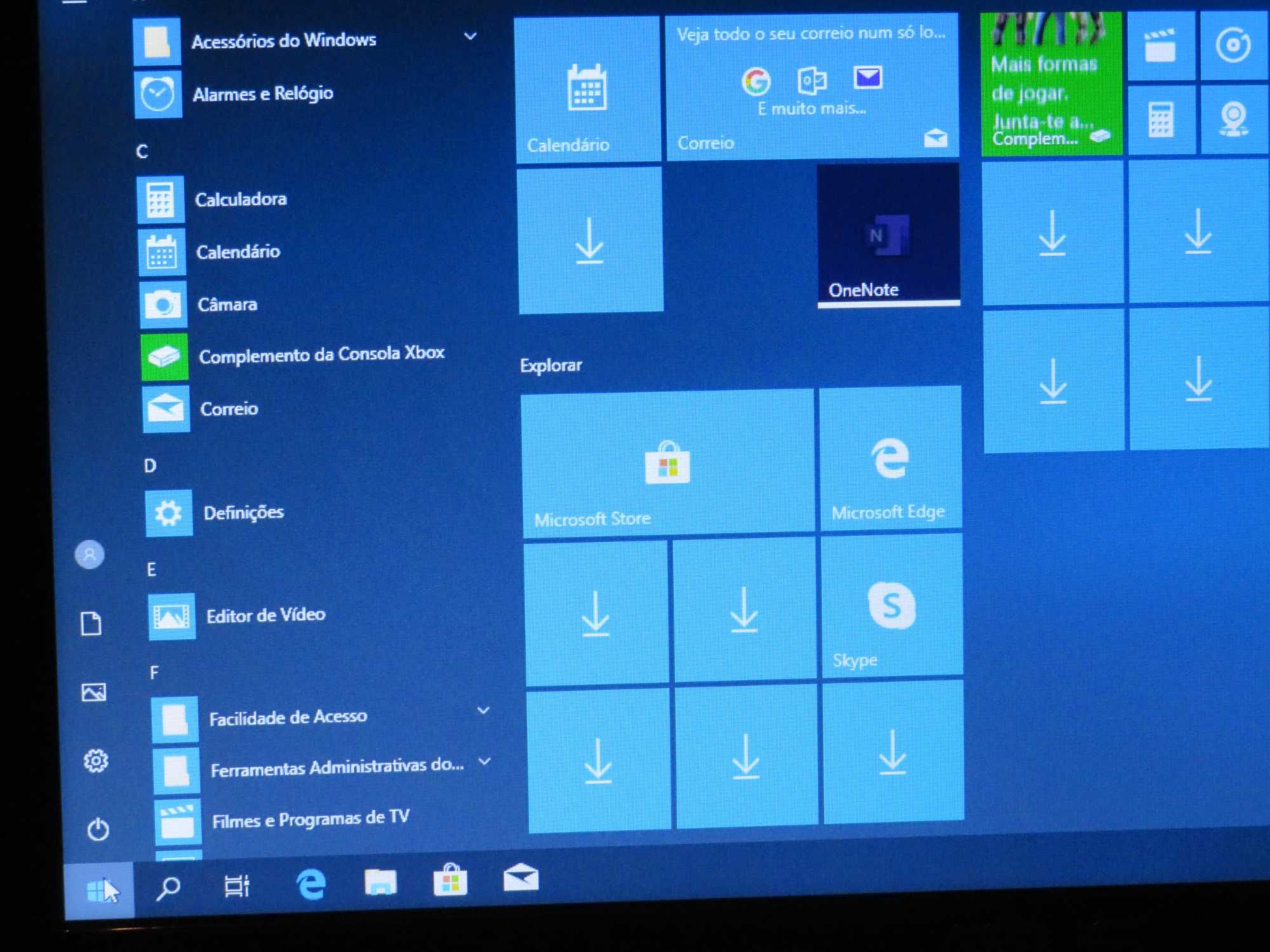Image resolution: width=1270 pixels, height=952 pixels.
Task: Click the Google icon in Correio tile
Action: pyautogui.click(x=756, y=81)
